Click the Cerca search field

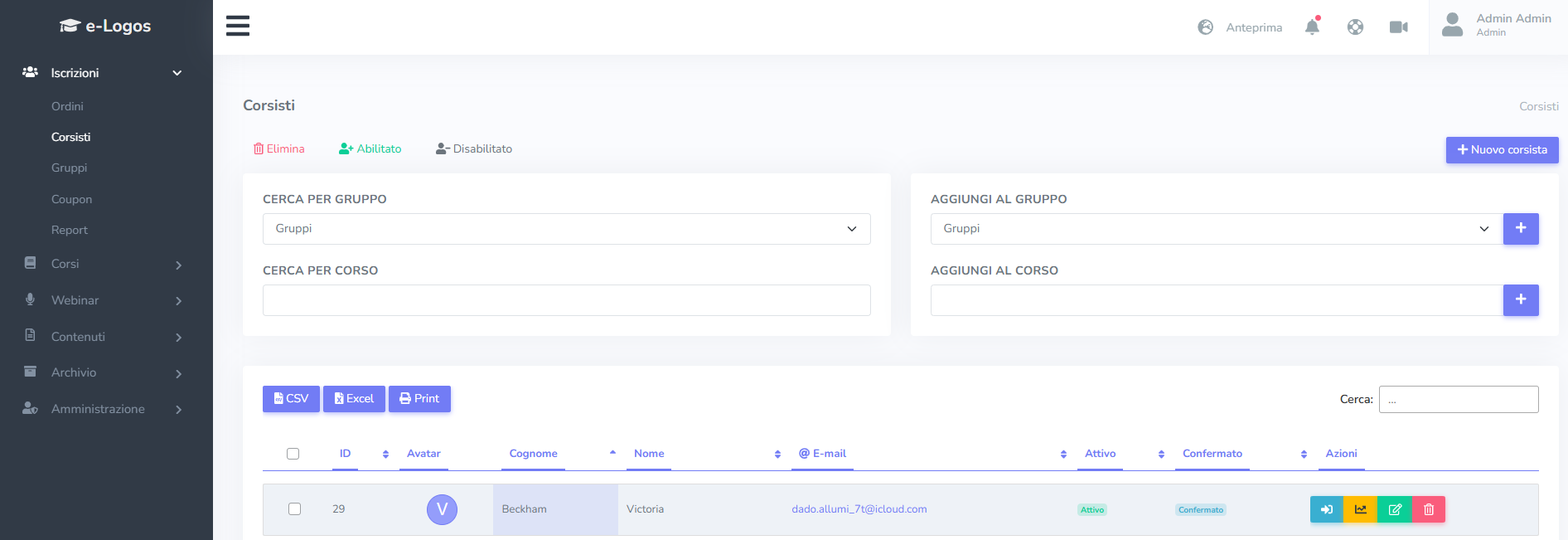tap(1458, 399)
